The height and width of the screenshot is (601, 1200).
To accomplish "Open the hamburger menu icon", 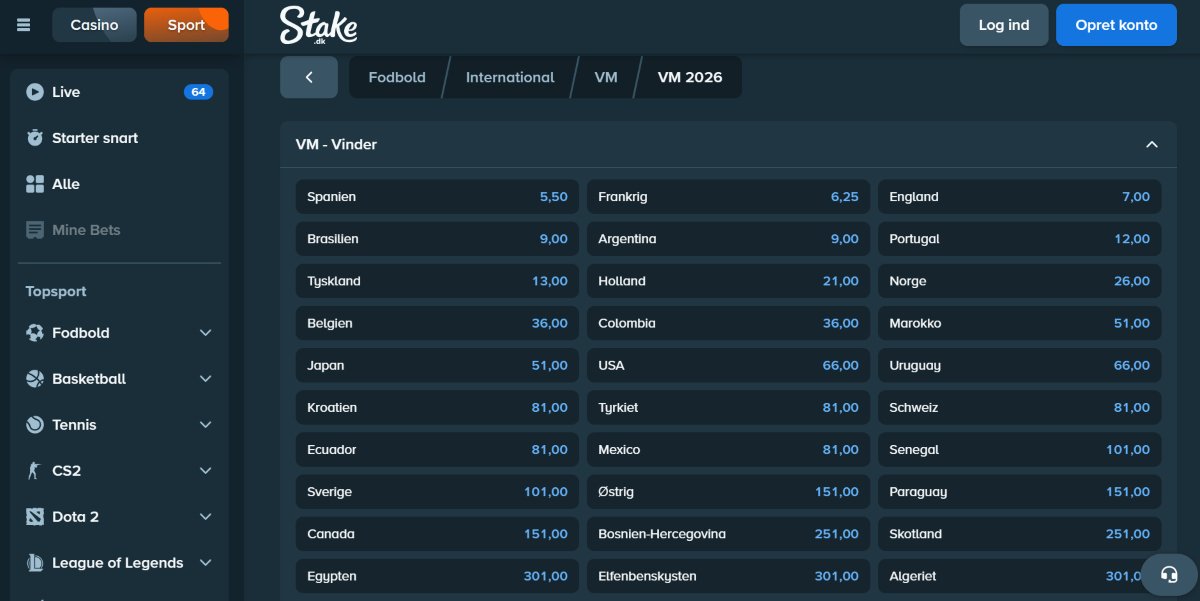I will [x=24, y=25].
